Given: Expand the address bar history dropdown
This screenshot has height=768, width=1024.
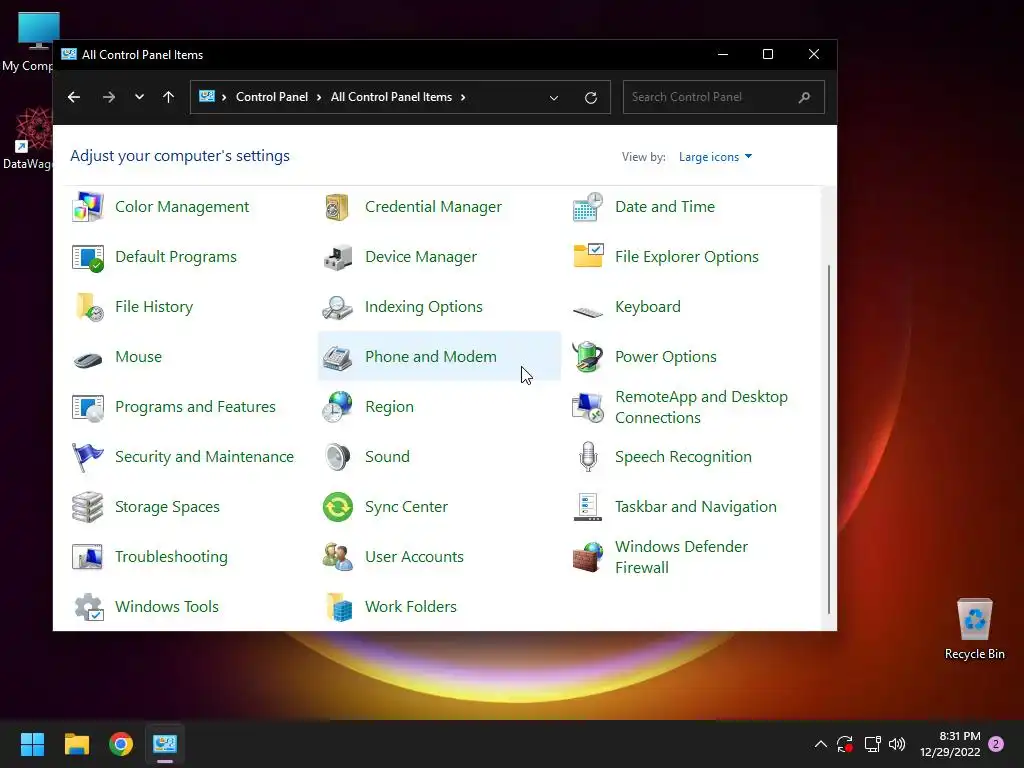Looking at the screenshot, I should click(x=554, y=98).
